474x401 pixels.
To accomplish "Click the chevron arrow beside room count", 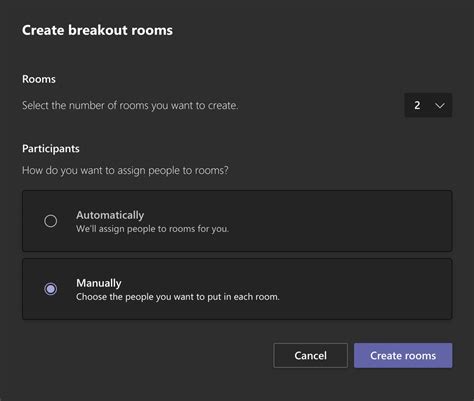I will coord(440,106).
